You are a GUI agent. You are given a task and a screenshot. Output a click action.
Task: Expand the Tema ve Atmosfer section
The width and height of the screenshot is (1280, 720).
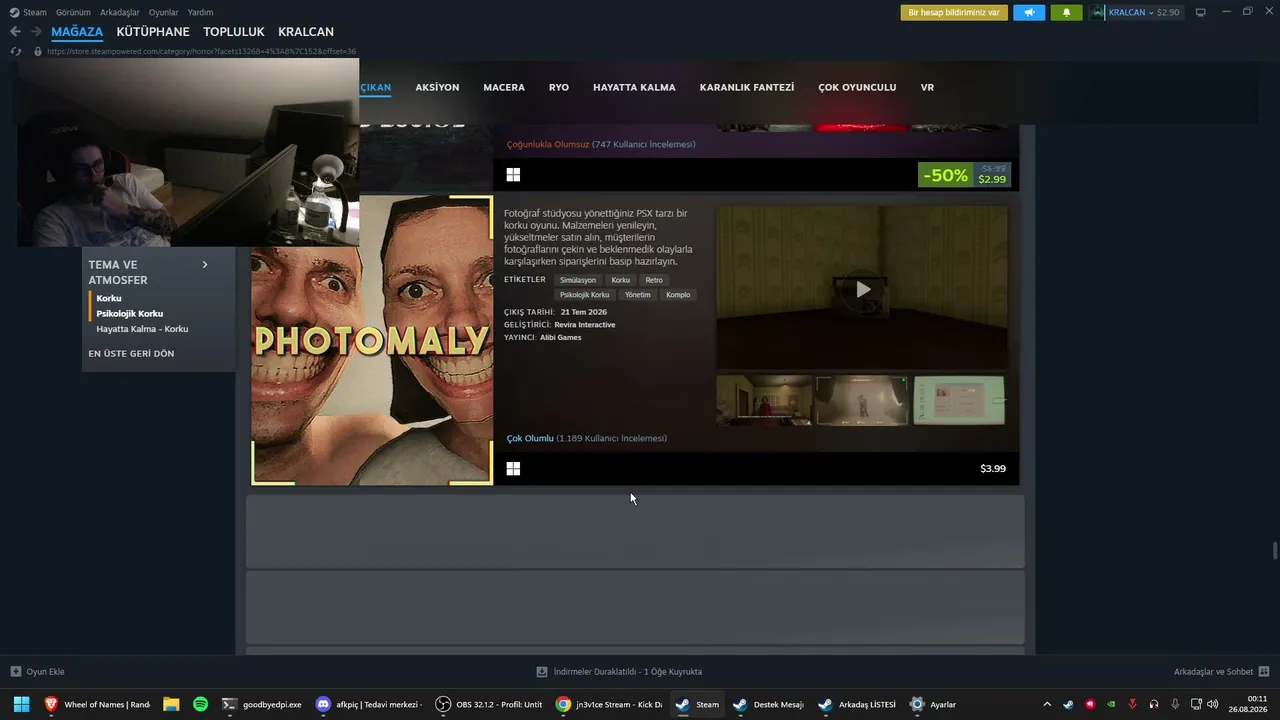click(x=205, y=265)
